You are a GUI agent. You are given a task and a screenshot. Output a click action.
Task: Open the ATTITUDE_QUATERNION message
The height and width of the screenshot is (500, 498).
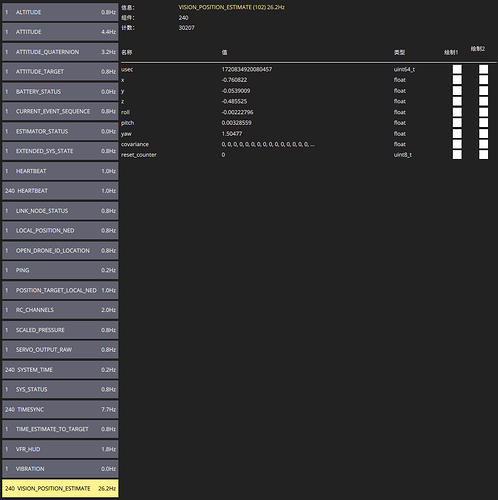tap(60, 52)
